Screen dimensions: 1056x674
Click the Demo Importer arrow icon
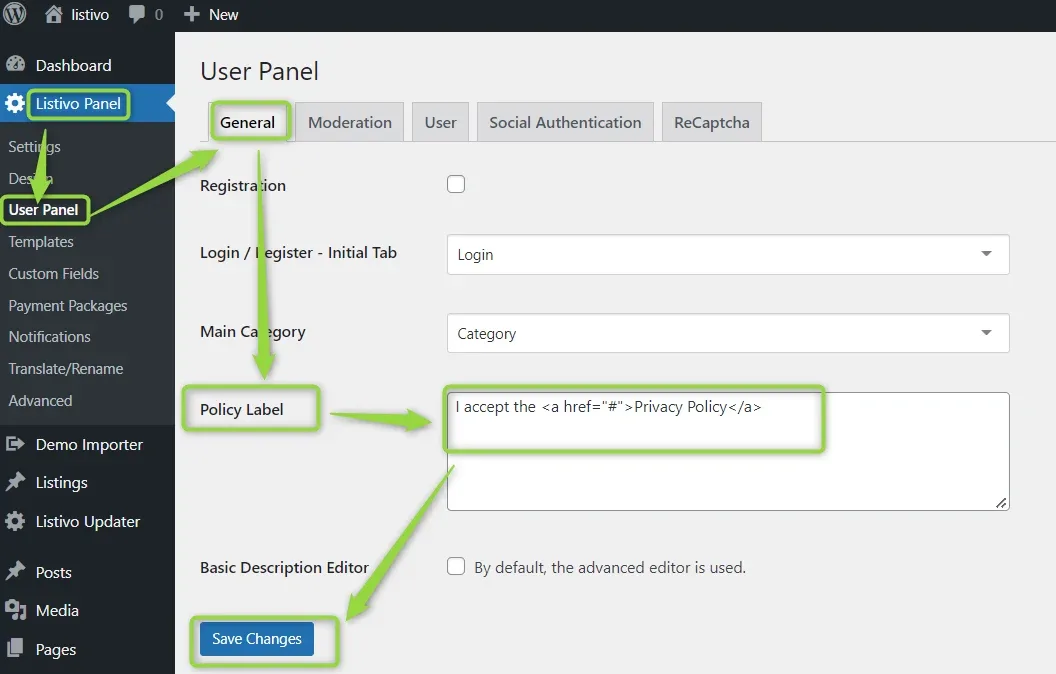point(15,444)
